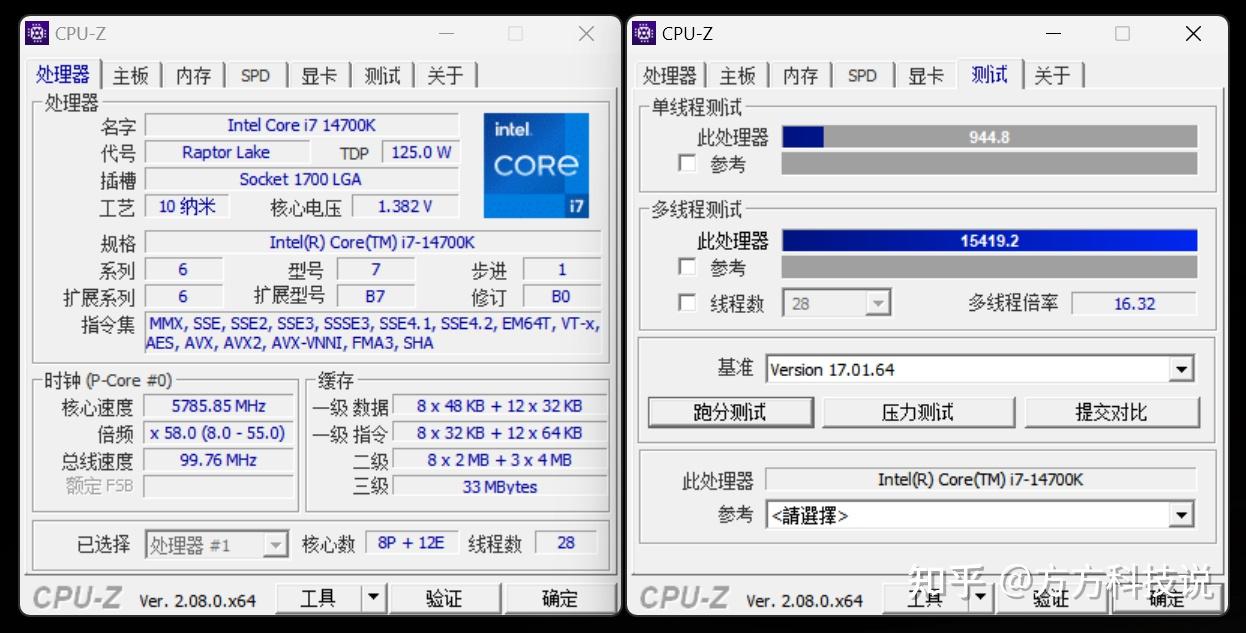Viewport: 1246px width, 633px height.
Task: Switch to 测试 tab in left window
Action: pyautogui.click(x=382, y=75)
